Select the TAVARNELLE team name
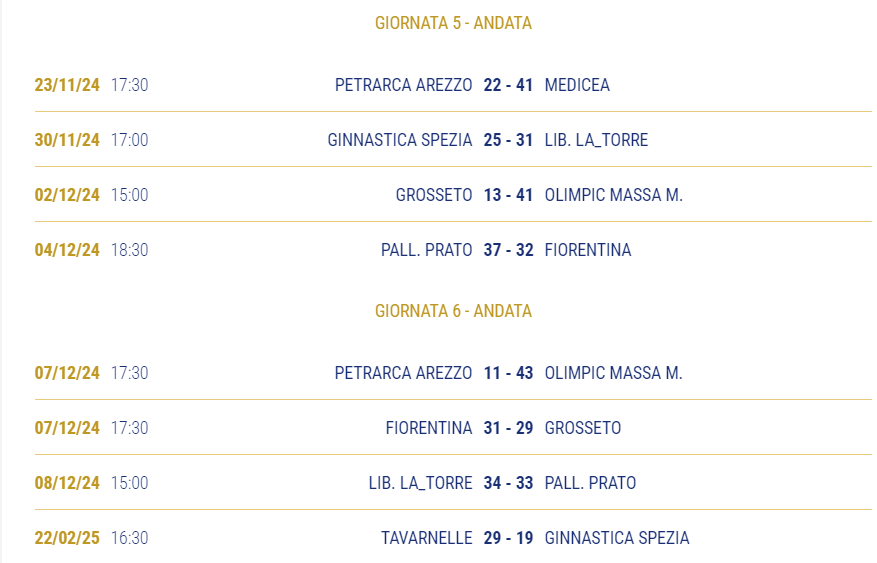Image resolution: width=877 pixels, height=563 pixels. tap(427, 538)
